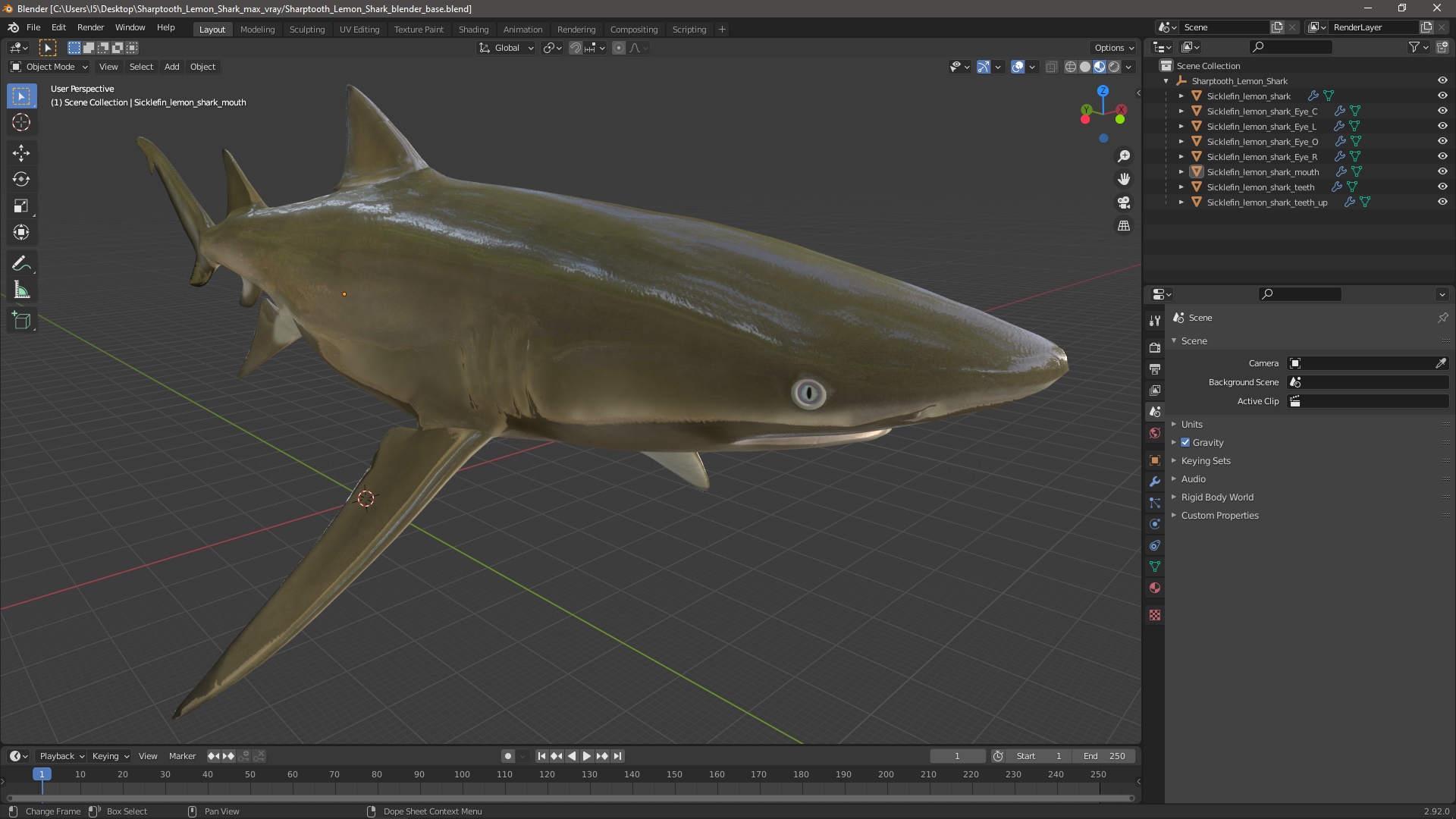Toggle X-ray mode
1456x819 pixels.
coord(1051,67)
